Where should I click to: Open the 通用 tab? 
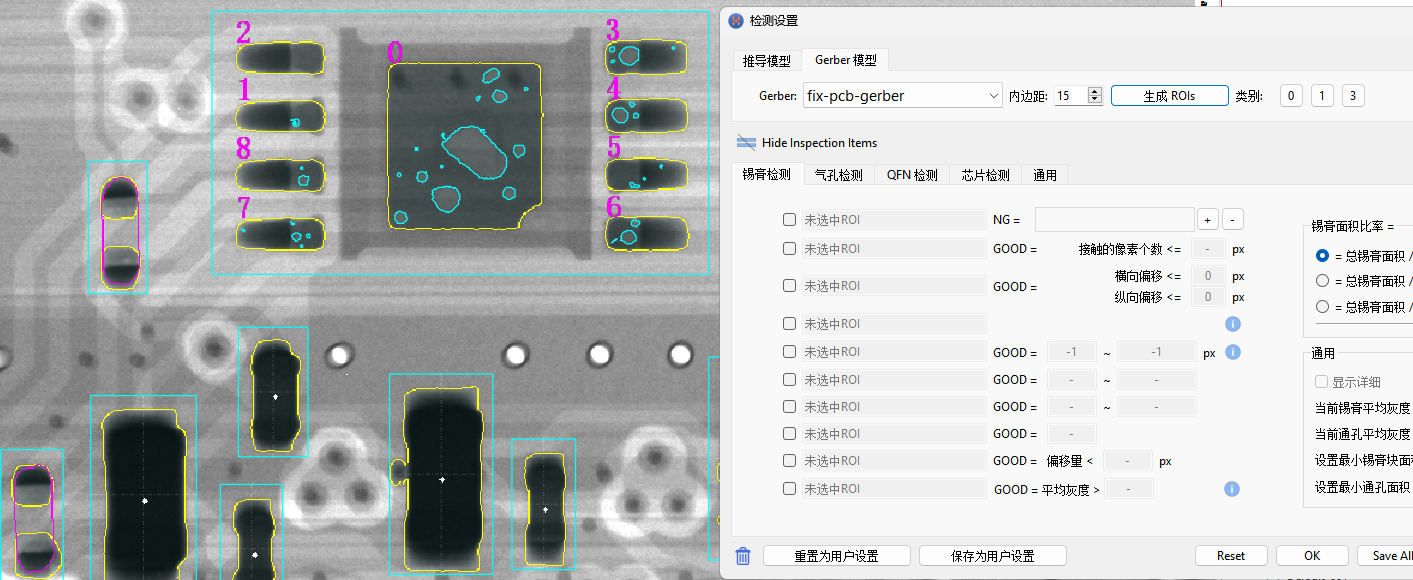point(1044,175)
